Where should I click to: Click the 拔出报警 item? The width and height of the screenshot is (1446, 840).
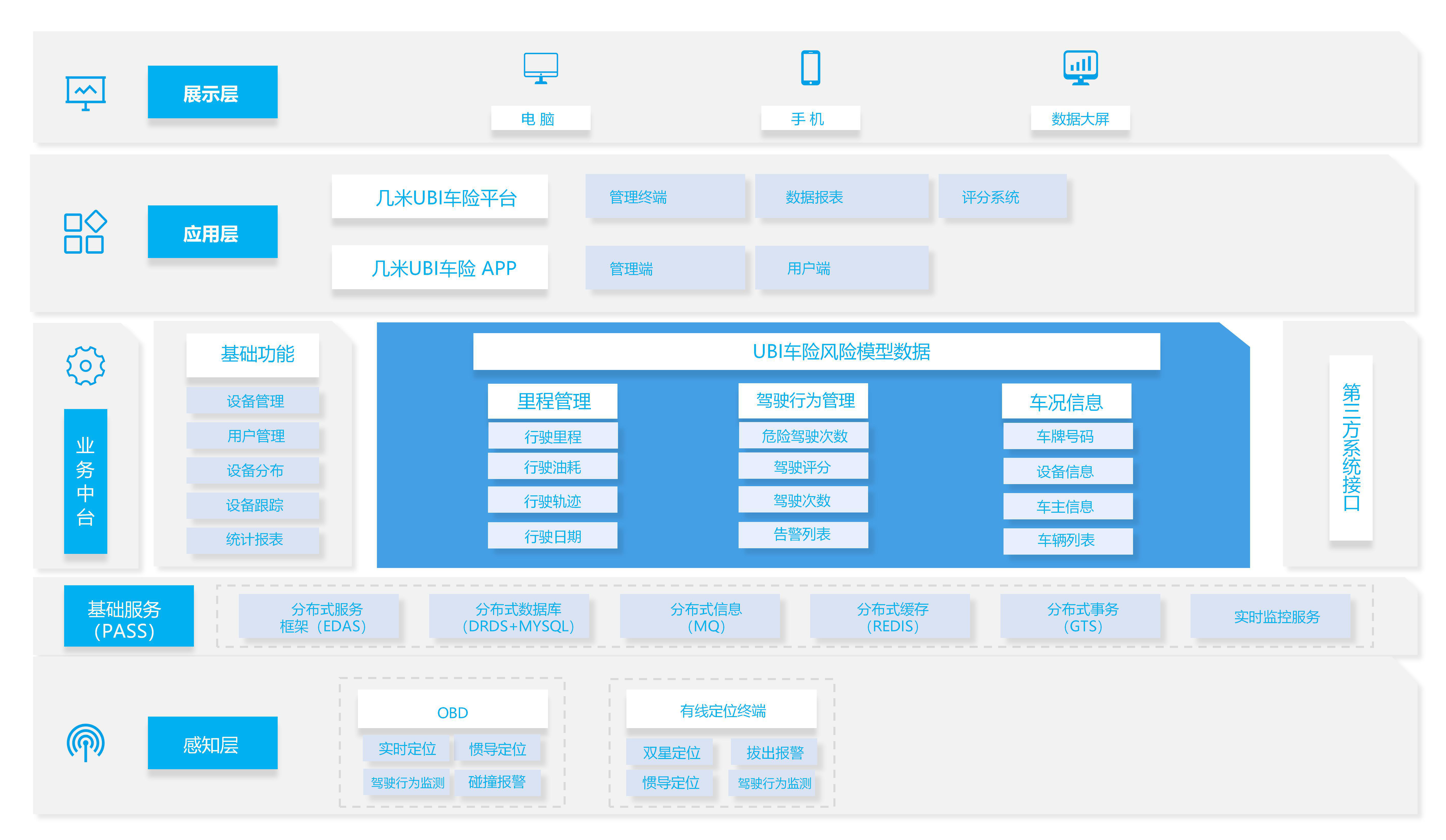pos(774,752)
